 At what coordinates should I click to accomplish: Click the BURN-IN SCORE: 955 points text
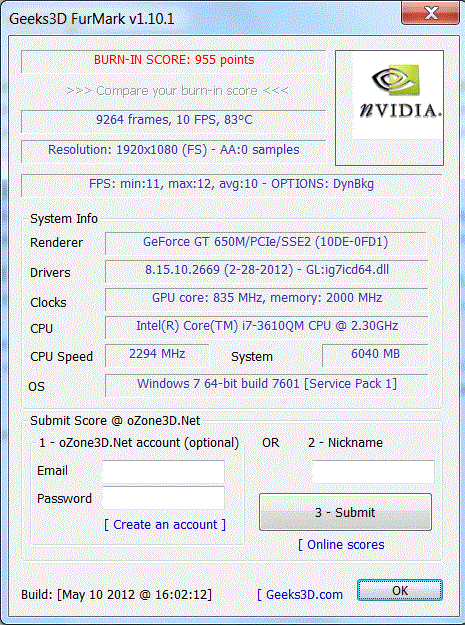pyautogui.click(x=174, y=60)
